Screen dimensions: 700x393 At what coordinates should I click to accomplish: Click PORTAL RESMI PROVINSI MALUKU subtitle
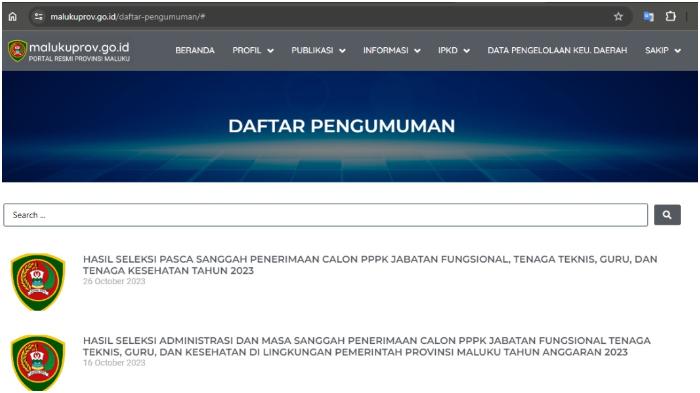pyautogui.click(x=79, y=59)
